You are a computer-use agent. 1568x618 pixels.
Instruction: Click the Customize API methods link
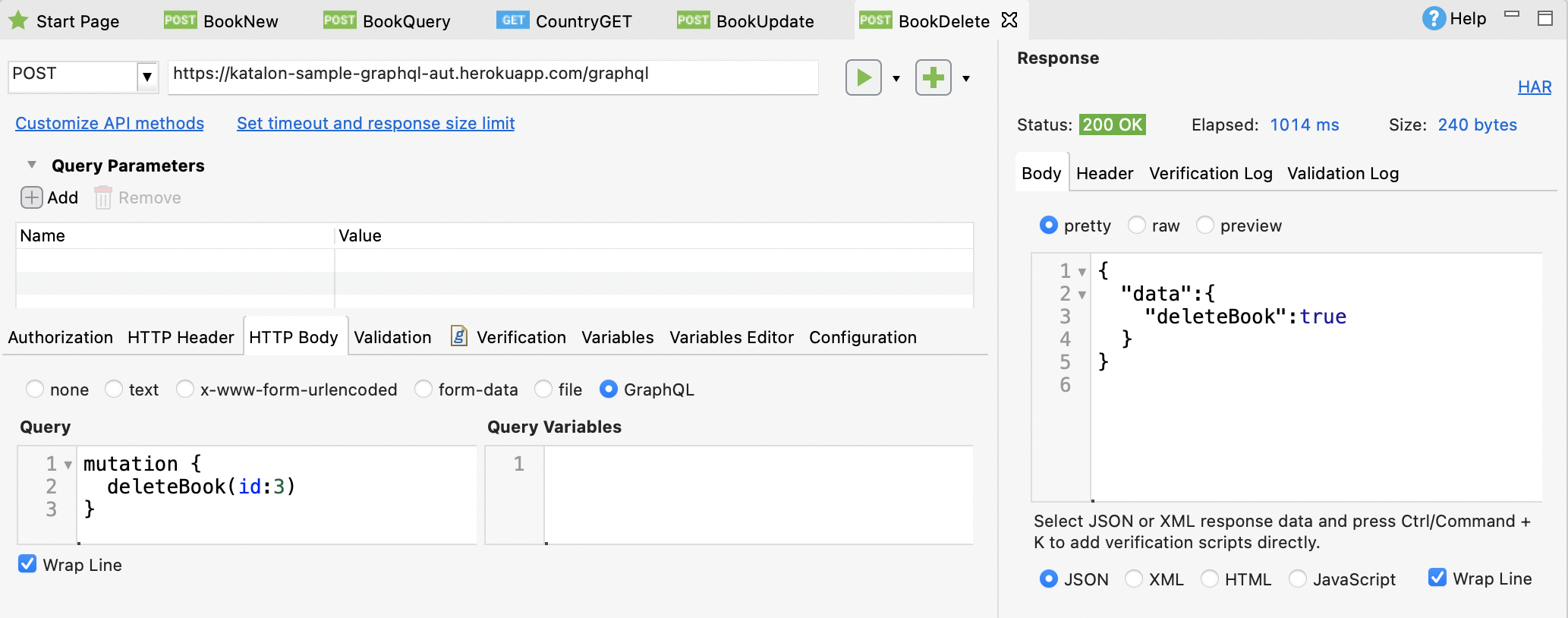pyautogui.click(x=109, y=124)
